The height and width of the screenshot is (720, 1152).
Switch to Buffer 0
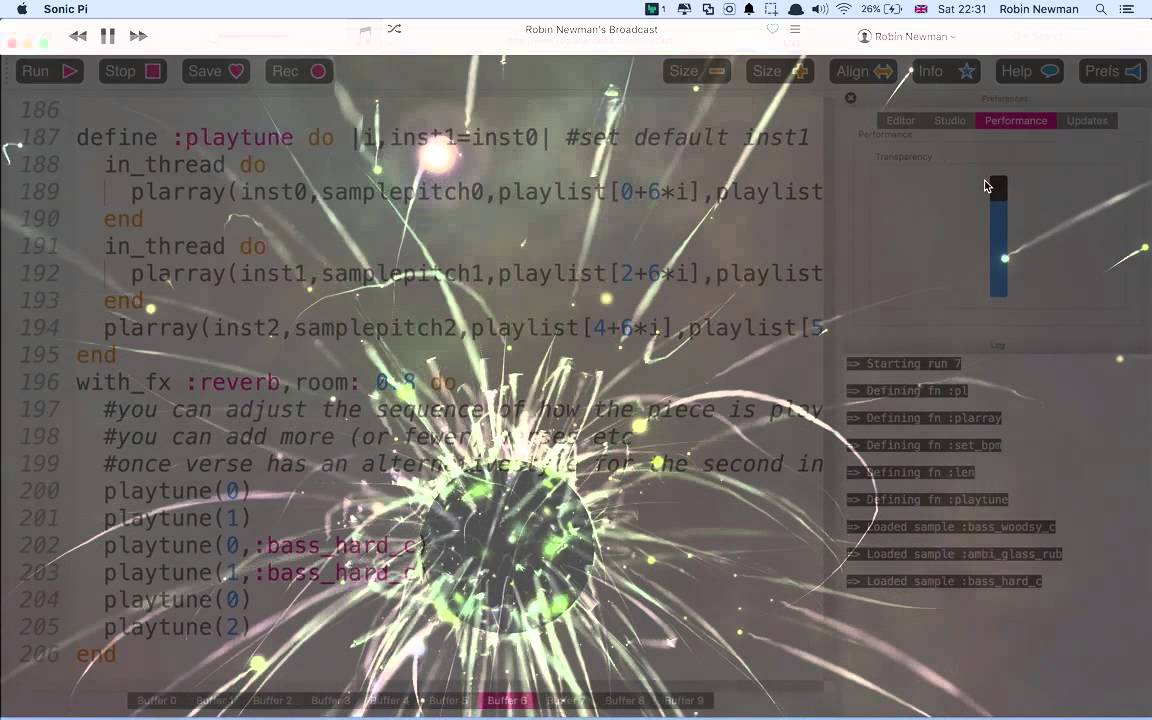pos(156,701)
